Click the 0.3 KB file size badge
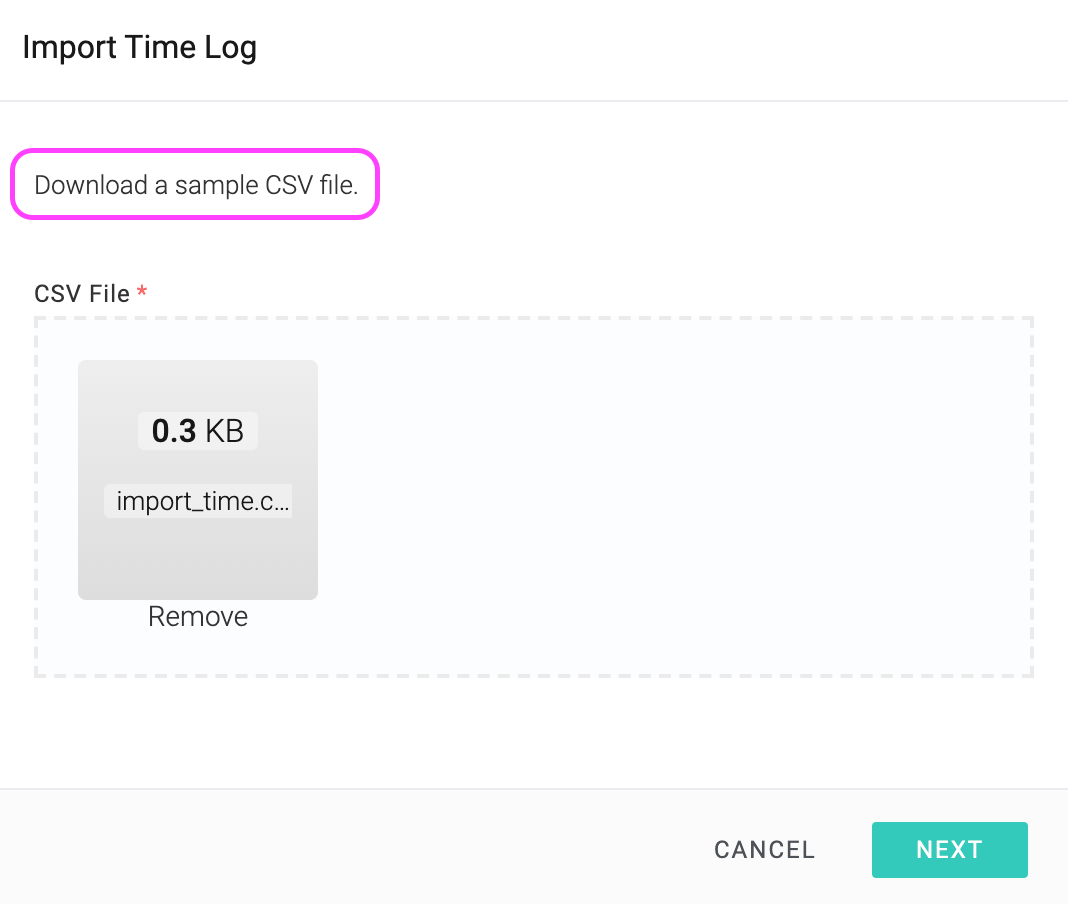This screenshot has height=904, width=1068. coord(198,431)
